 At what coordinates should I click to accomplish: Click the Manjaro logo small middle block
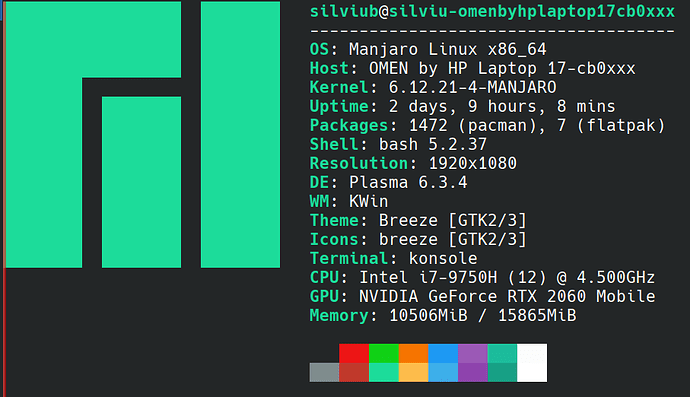point(141,182)
